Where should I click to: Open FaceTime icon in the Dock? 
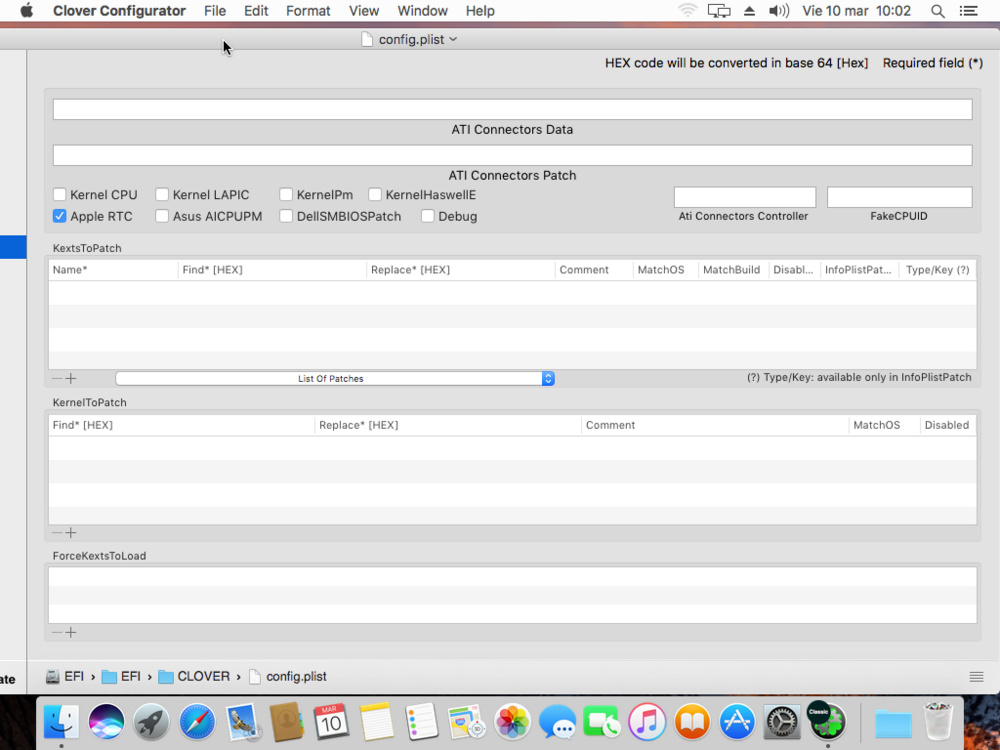pyautogui.click(x=601, y=722)
